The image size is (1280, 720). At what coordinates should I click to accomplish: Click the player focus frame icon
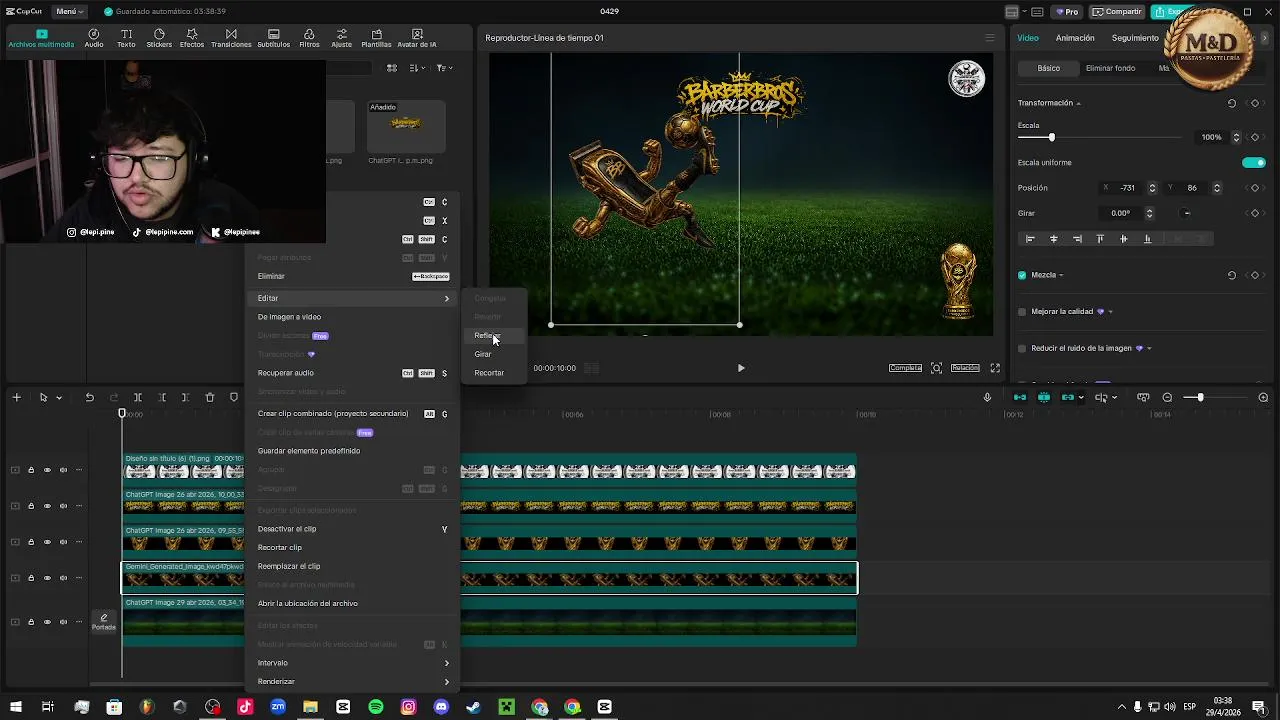[x=936, y=368]
